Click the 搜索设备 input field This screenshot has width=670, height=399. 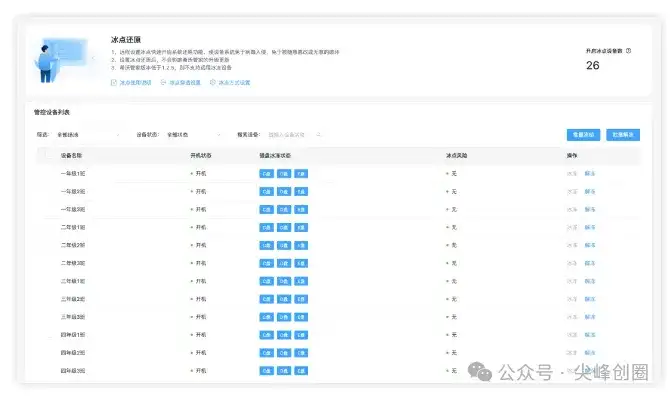295,135
